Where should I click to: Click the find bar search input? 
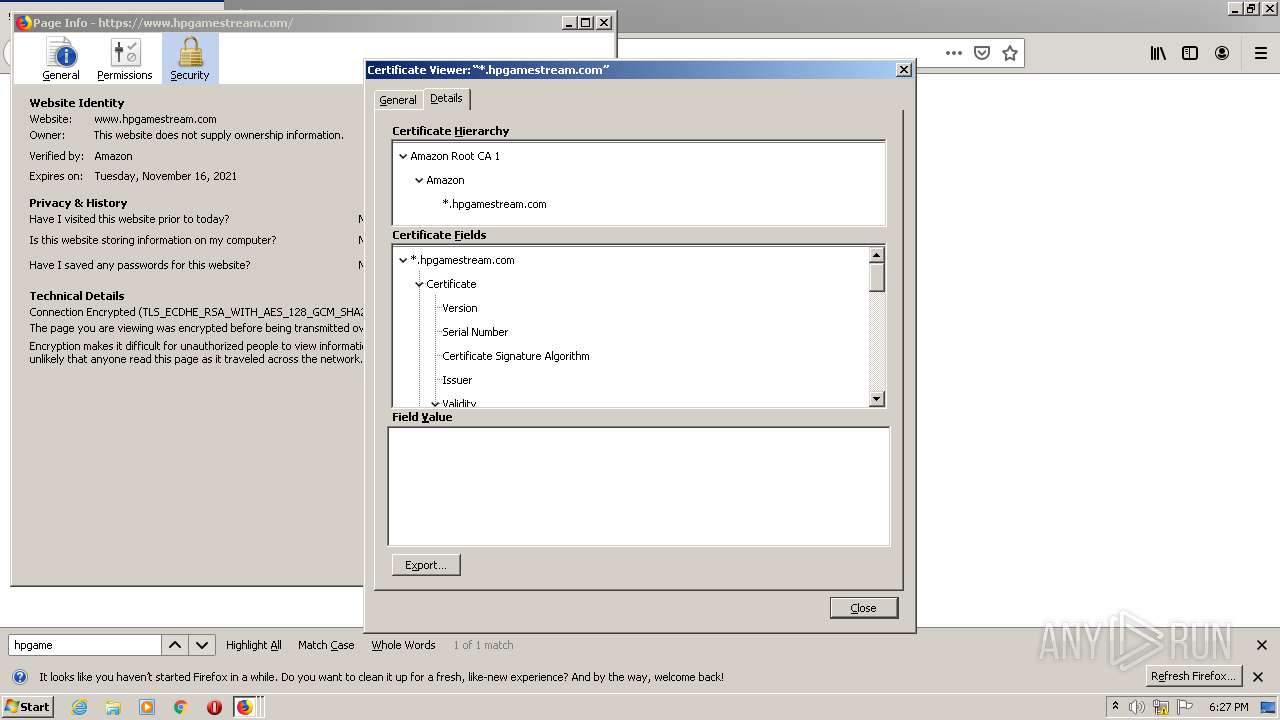84,645
